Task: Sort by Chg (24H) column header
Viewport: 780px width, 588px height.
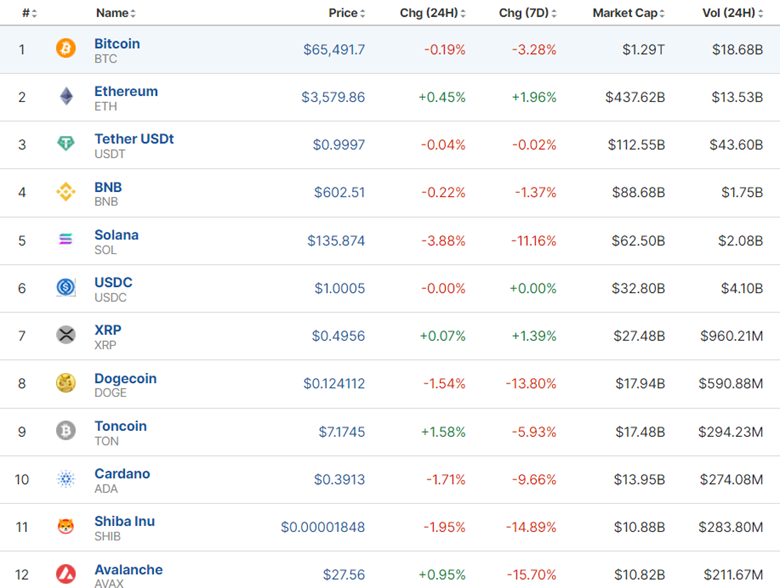Action: click(433, 13)
